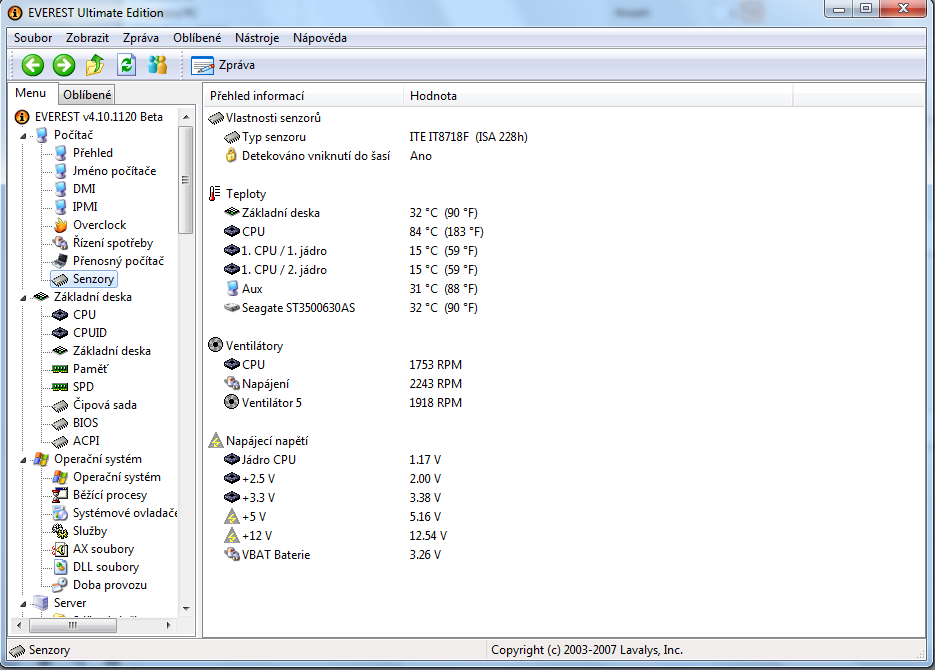The width and height of the screenshot is (935, 670).
Task: Click tree horizontal scroll-right arrow
Action: point(169,625)
